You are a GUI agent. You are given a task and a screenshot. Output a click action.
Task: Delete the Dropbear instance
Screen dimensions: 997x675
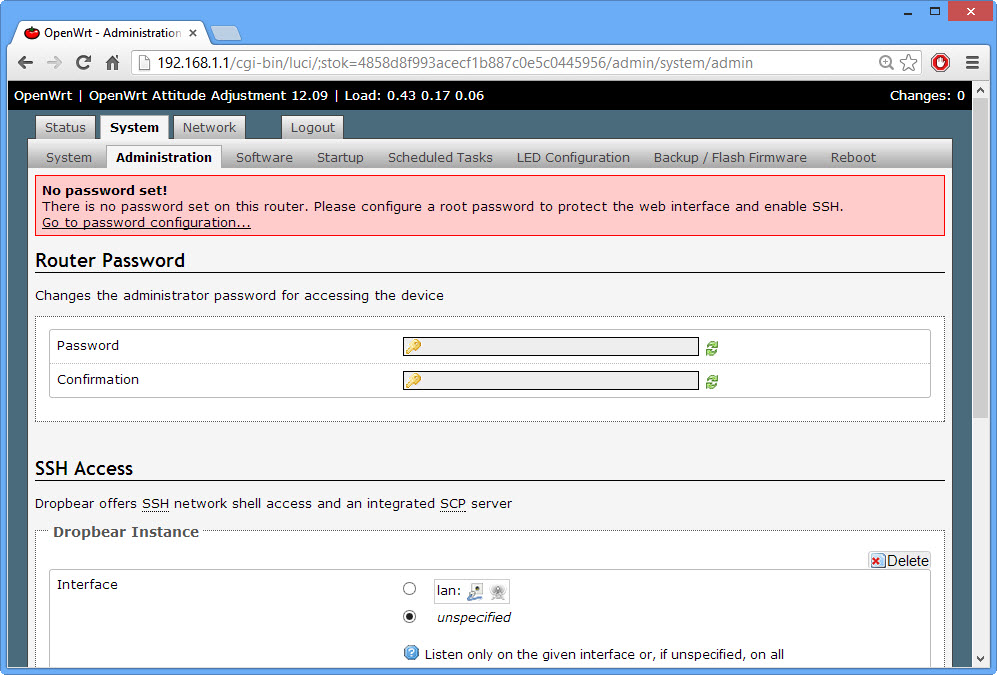[x=900, y=561]
